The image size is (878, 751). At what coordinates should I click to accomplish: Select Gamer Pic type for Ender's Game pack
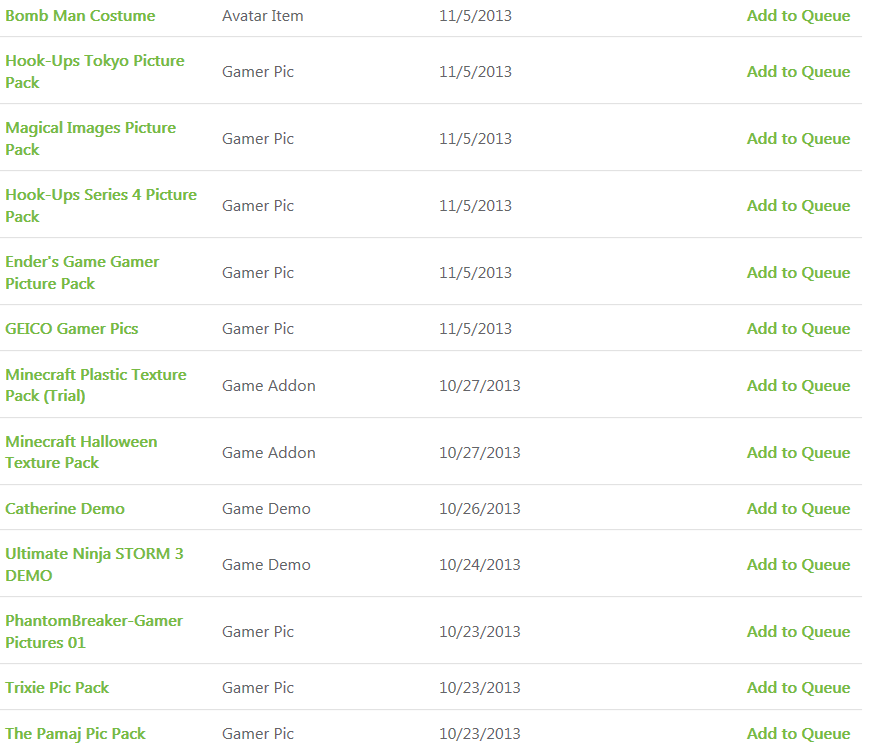click(258, 273)
